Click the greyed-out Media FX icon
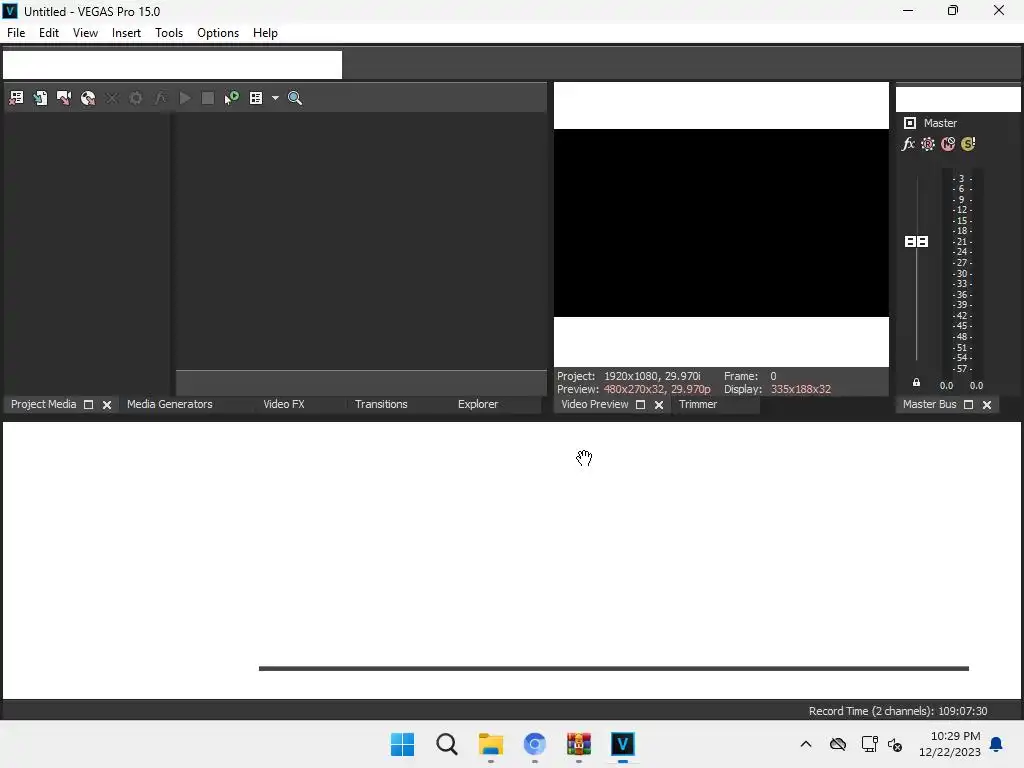The height and width of the screenshot is (768, 1024). (x=161, y=98)
